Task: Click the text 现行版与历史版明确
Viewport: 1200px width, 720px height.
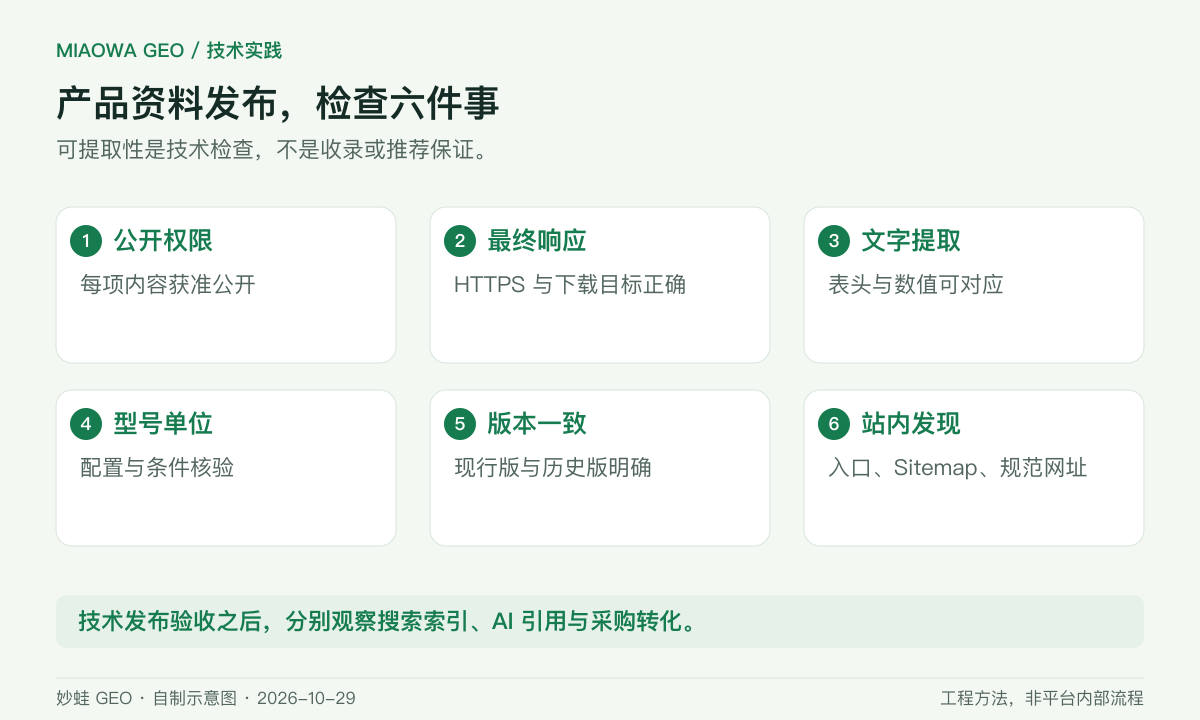Action: point(553,468)
